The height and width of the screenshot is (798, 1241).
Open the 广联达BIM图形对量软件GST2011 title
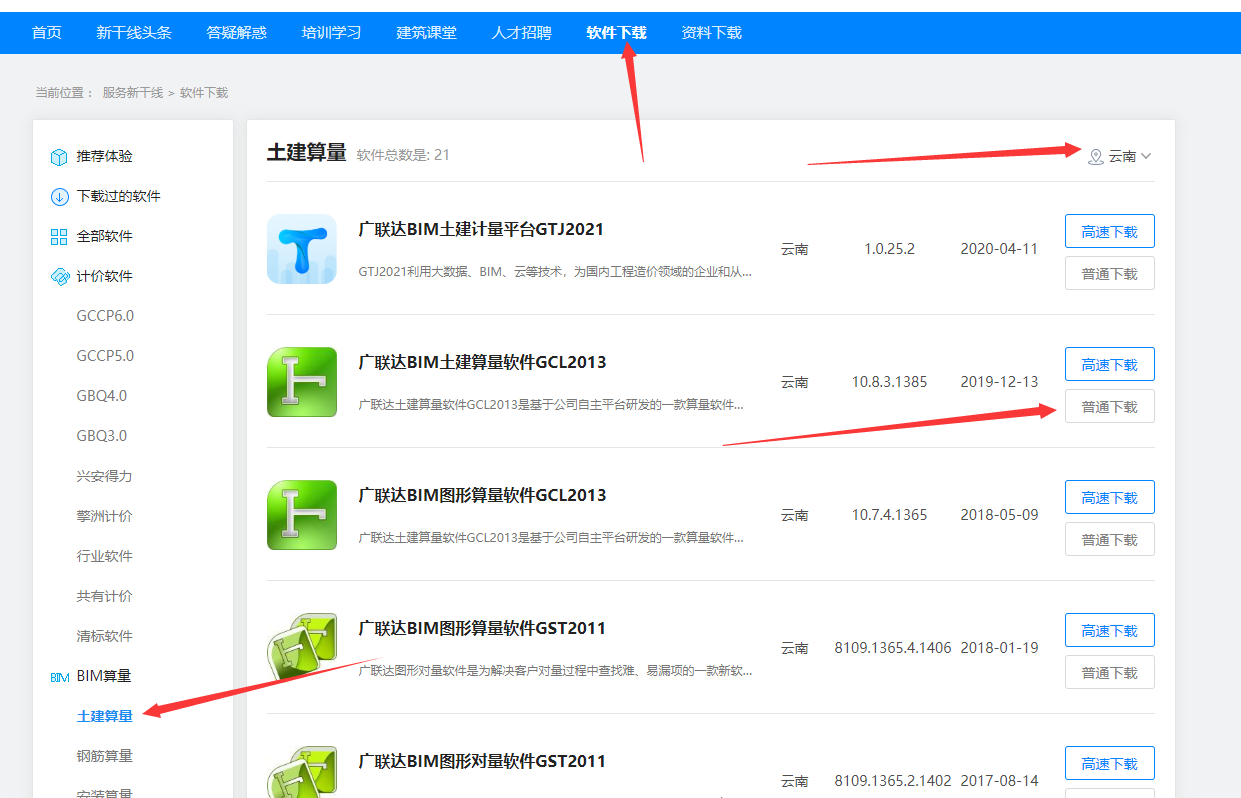482,761
